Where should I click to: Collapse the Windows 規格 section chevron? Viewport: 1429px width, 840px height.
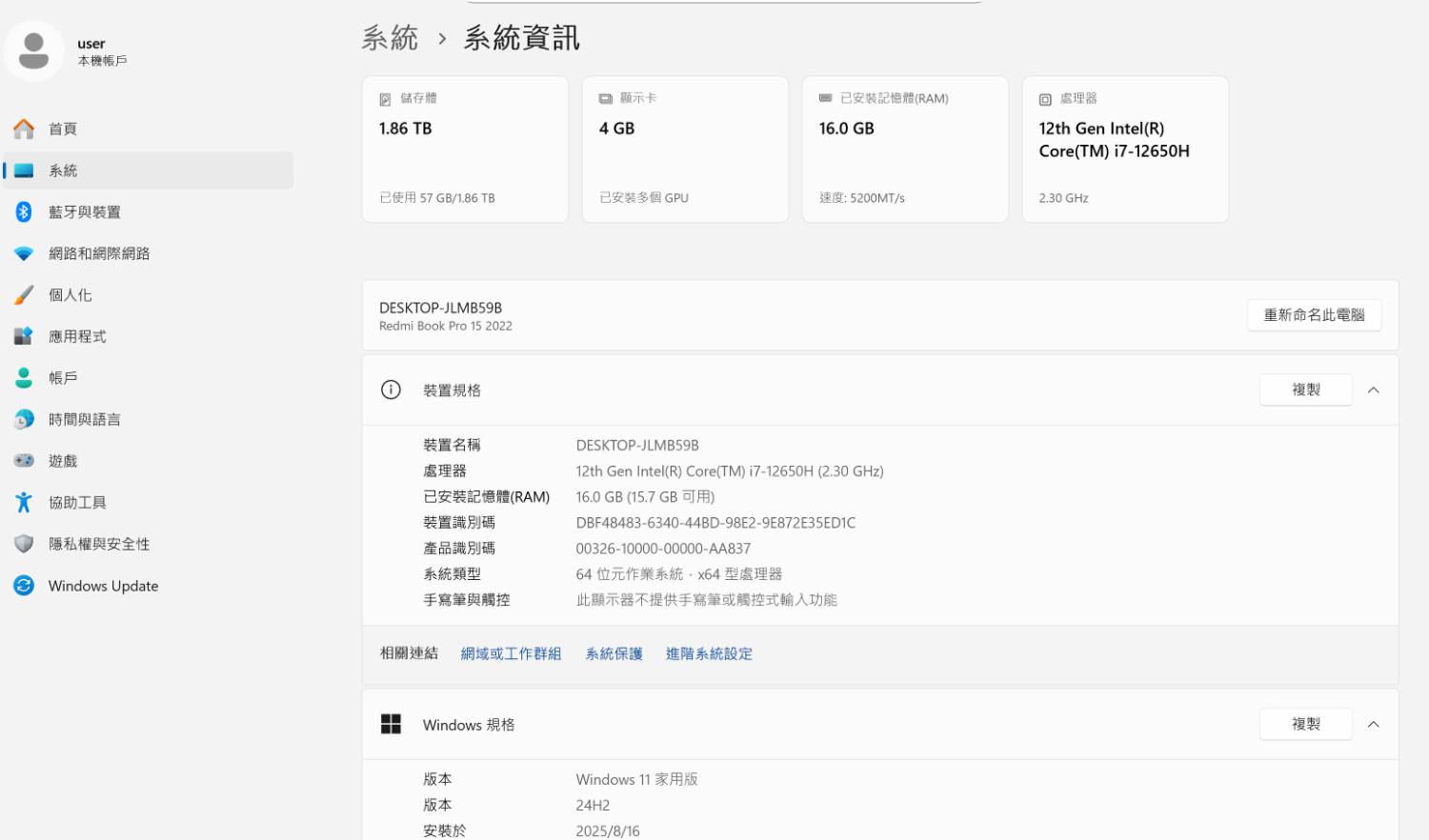pyautogui.click(x=1374, y=724)
